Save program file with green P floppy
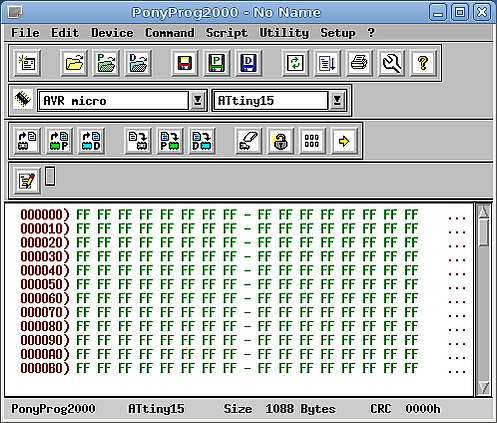The width and height of the screenshot is (497, 423). coord(217,63)
